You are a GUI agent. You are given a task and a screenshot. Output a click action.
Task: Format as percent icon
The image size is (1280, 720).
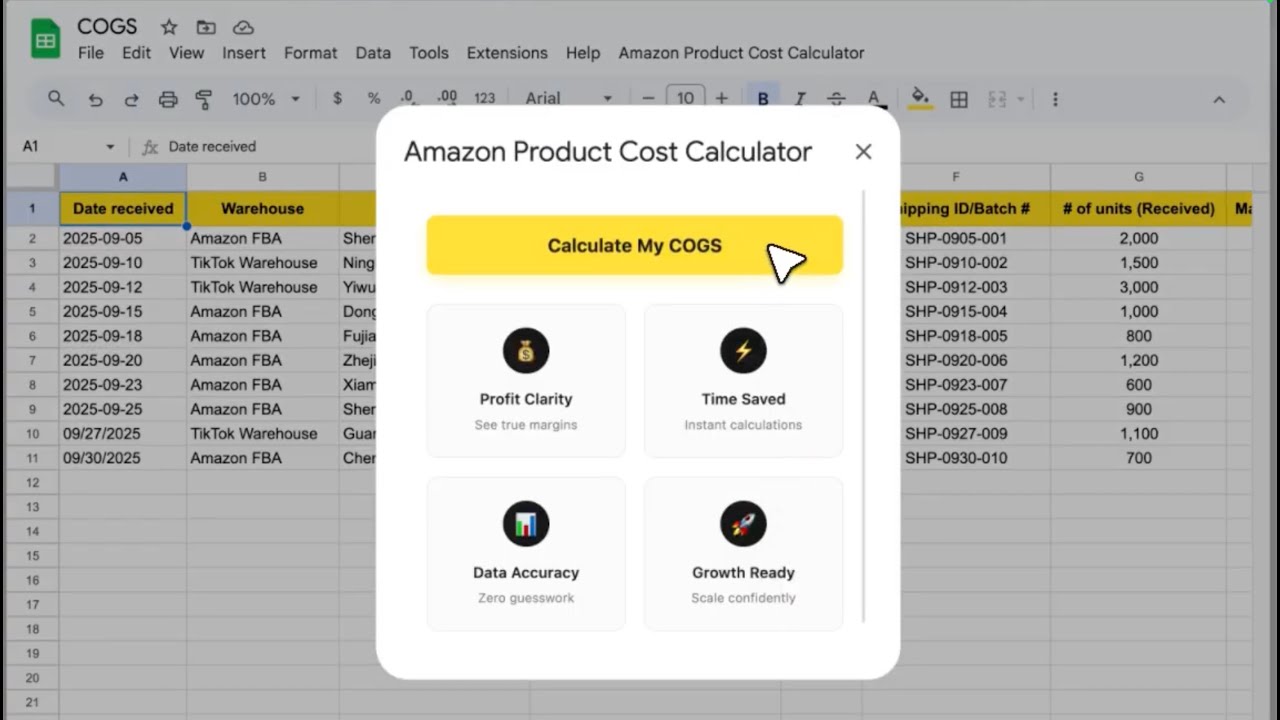(x=373, y=98)
